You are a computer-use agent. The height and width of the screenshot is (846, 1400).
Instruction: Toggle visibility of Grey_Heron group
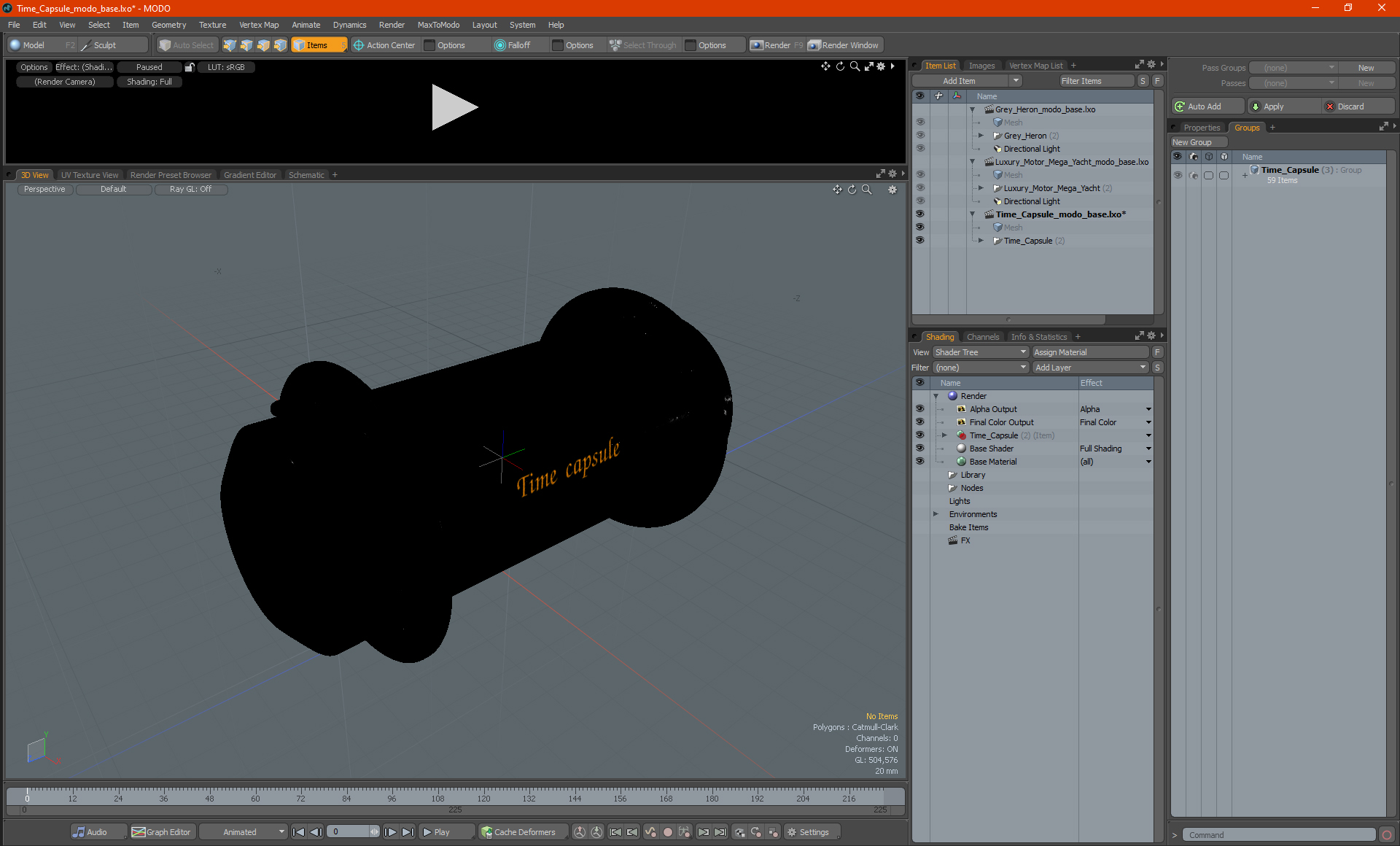[x=920, y=136]
